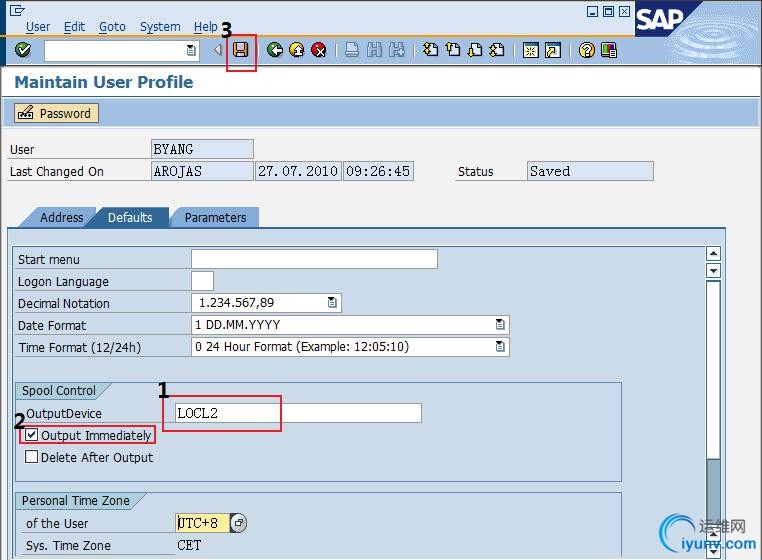The width and height of the screenshot is (762, 560).
Task: Click the Print icon
Action: [352, 50]
